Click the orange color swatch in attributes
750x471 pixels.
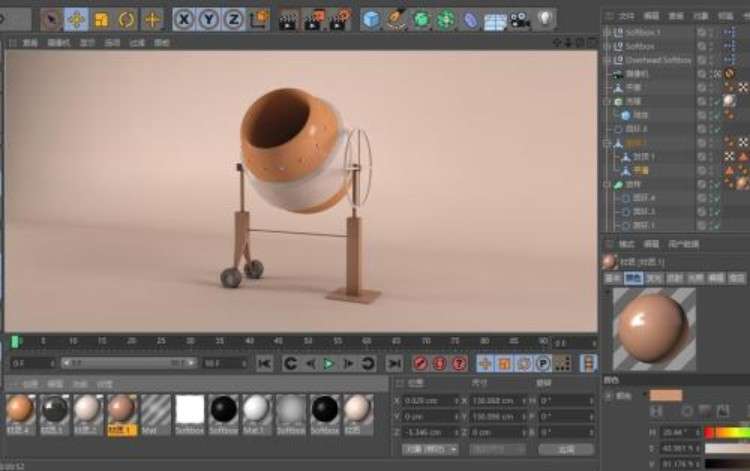tap(665, 395)
